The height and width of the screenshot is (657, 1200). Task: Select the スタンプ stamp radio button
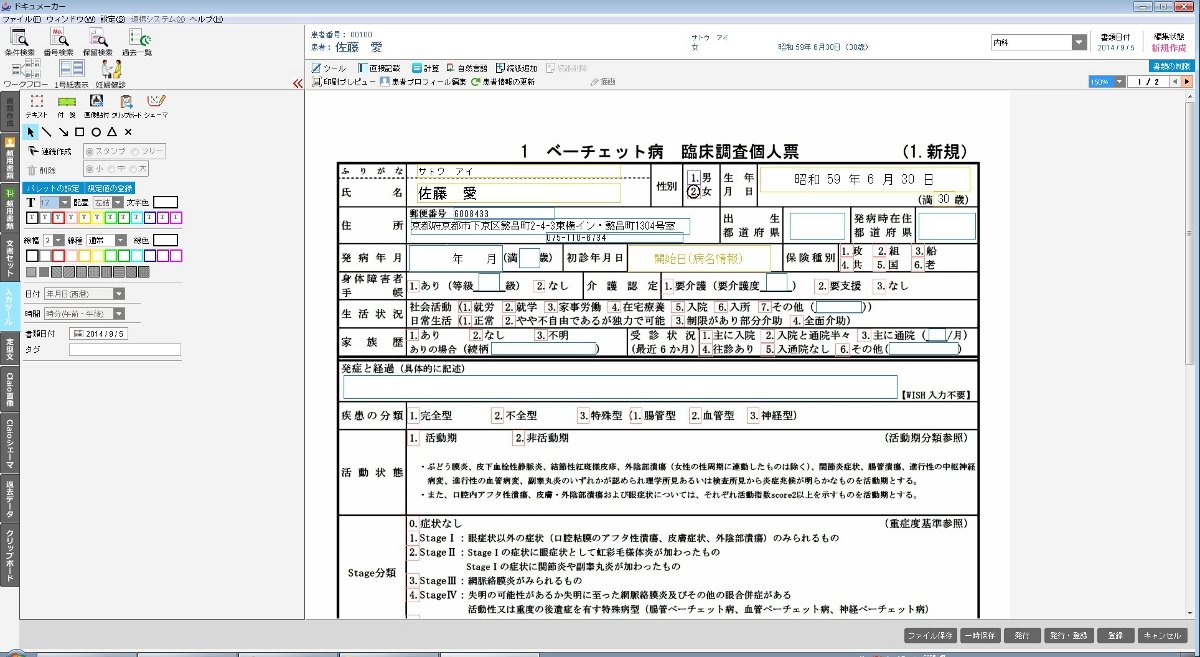(x=90, y=151)
